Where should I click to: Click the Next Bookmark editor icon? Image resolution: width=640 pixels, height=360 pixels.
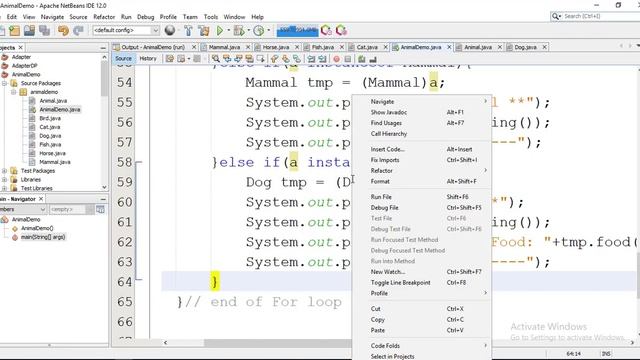[x=286, y=59]
